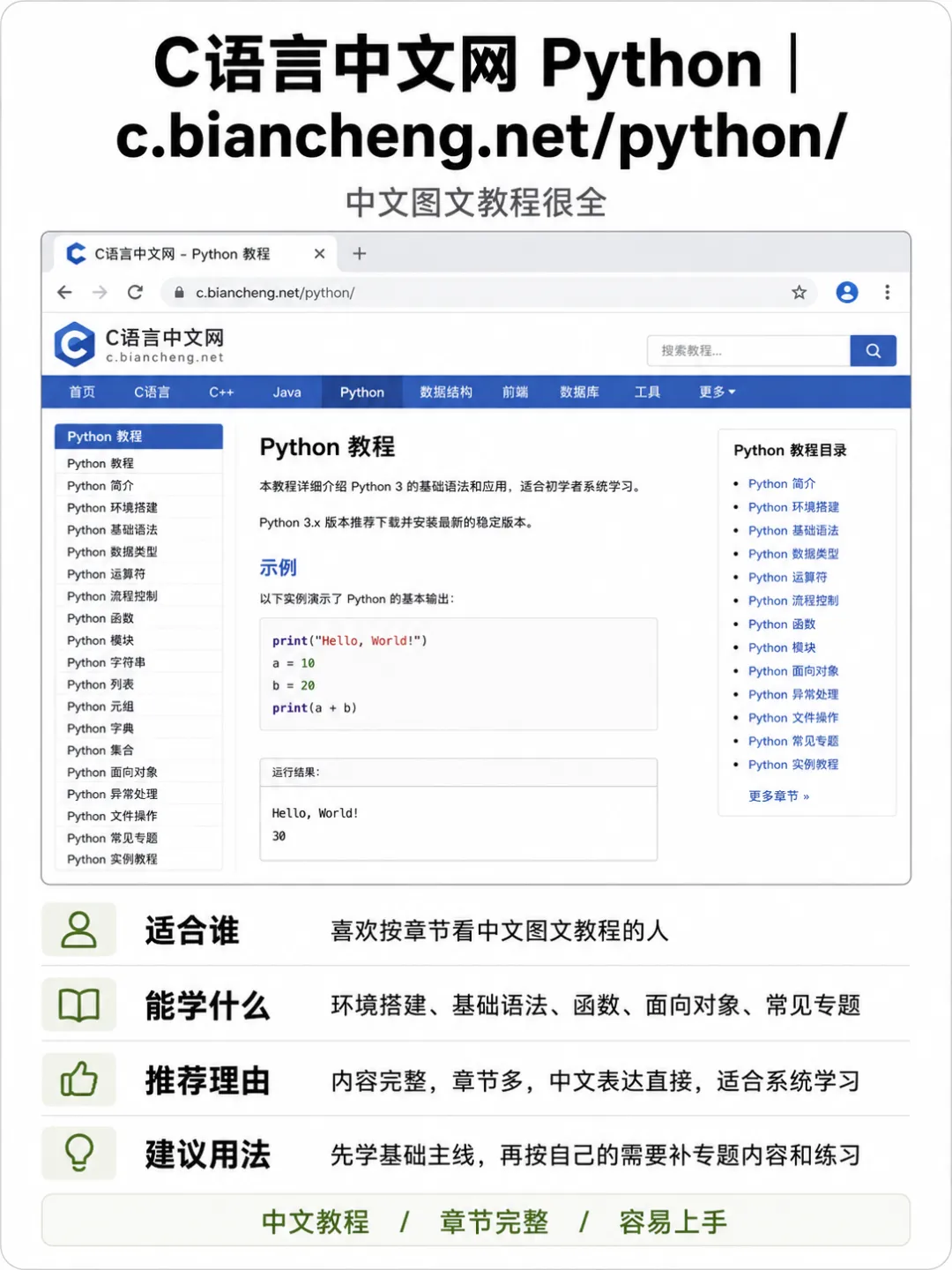Screen dimensions: 952x1270
Task: Open 目录 link Python 基础语法
Action: pos(793,530)
